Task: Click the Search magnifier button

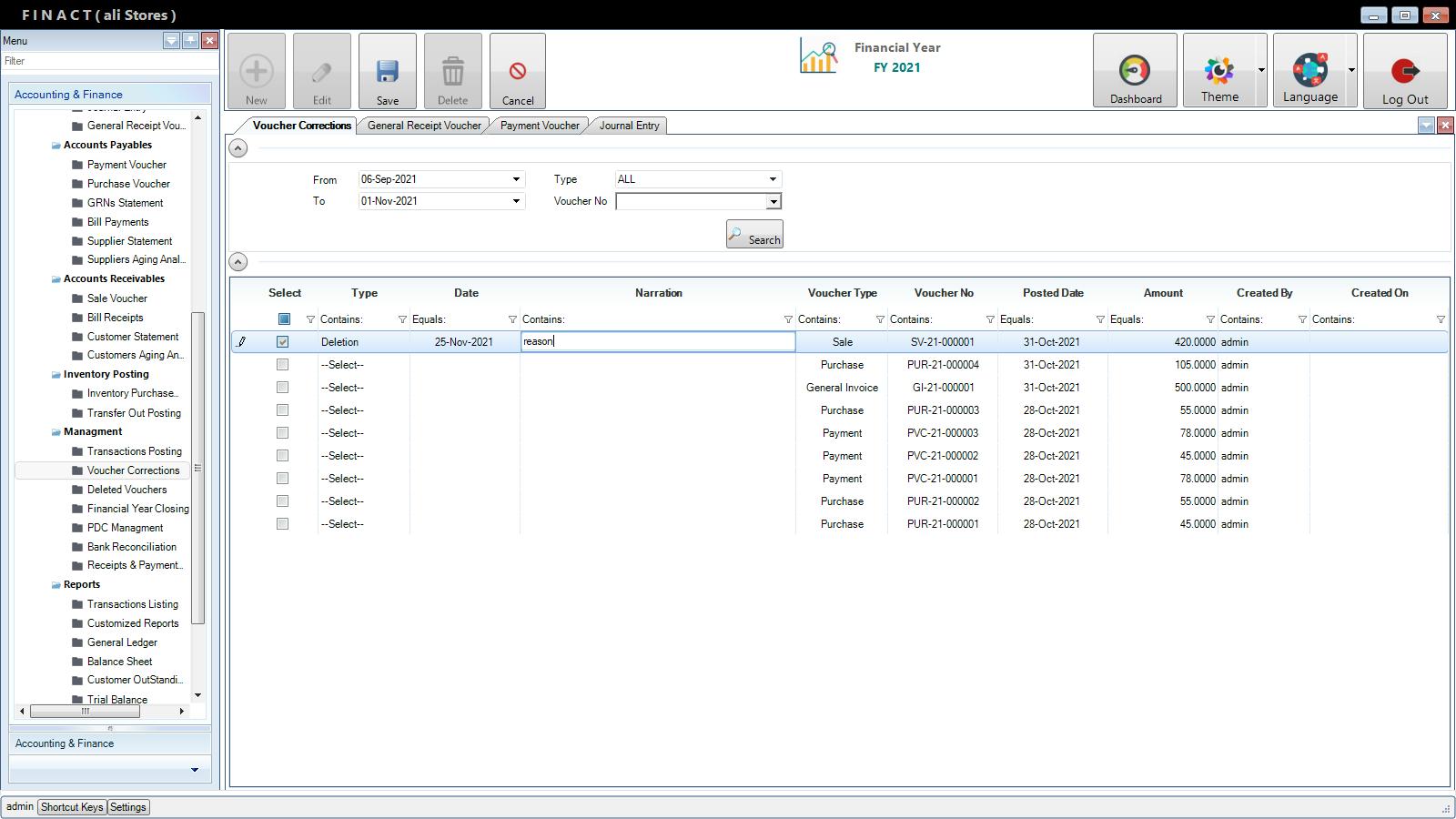Action: [754, 235]
